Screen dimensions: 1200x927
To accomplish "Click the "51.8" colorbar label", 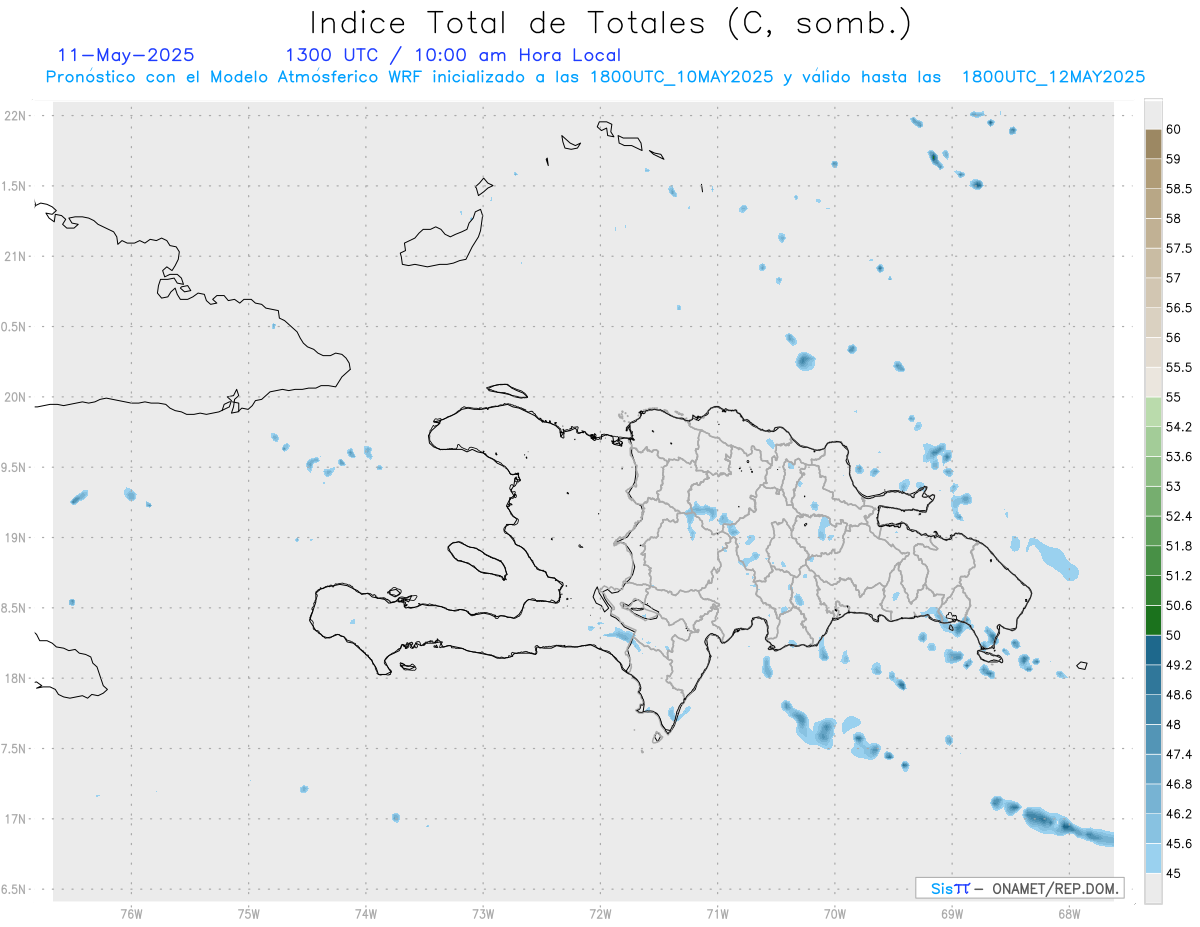I will (x=1178, y=546).
